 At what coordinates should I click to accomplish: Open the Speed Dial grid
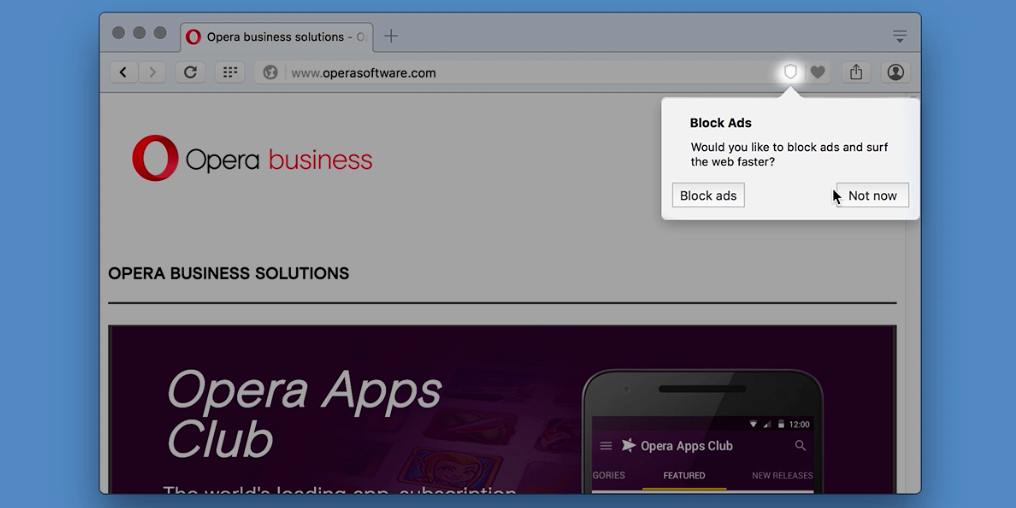[230, 72]
